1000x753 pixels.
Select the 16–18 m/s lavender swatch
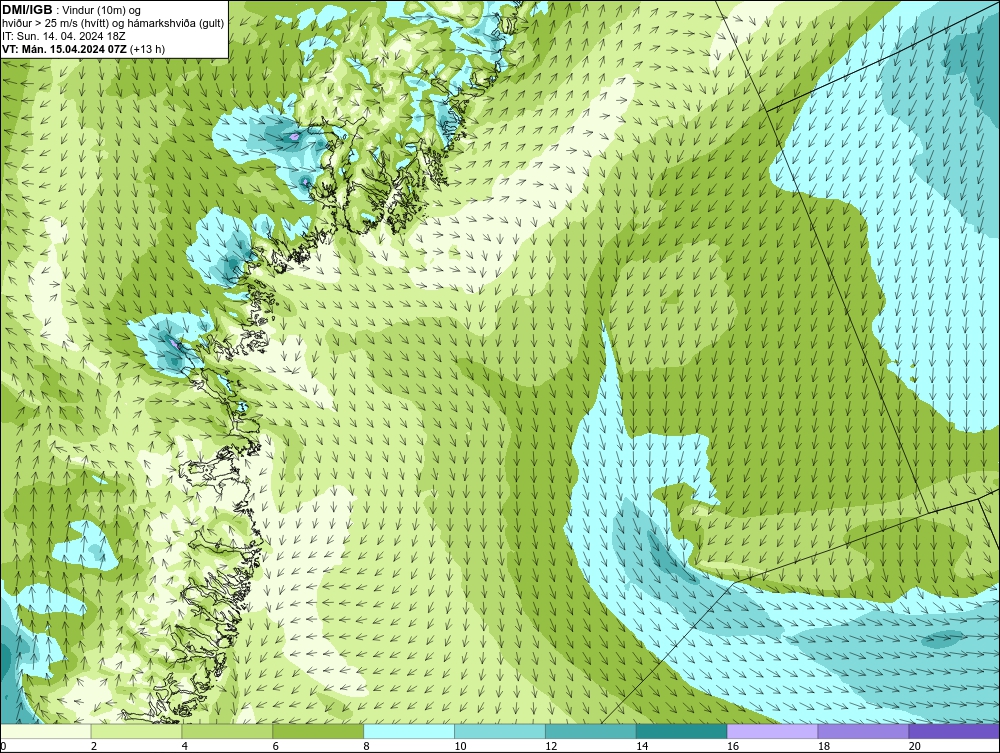tap(772, 731)
